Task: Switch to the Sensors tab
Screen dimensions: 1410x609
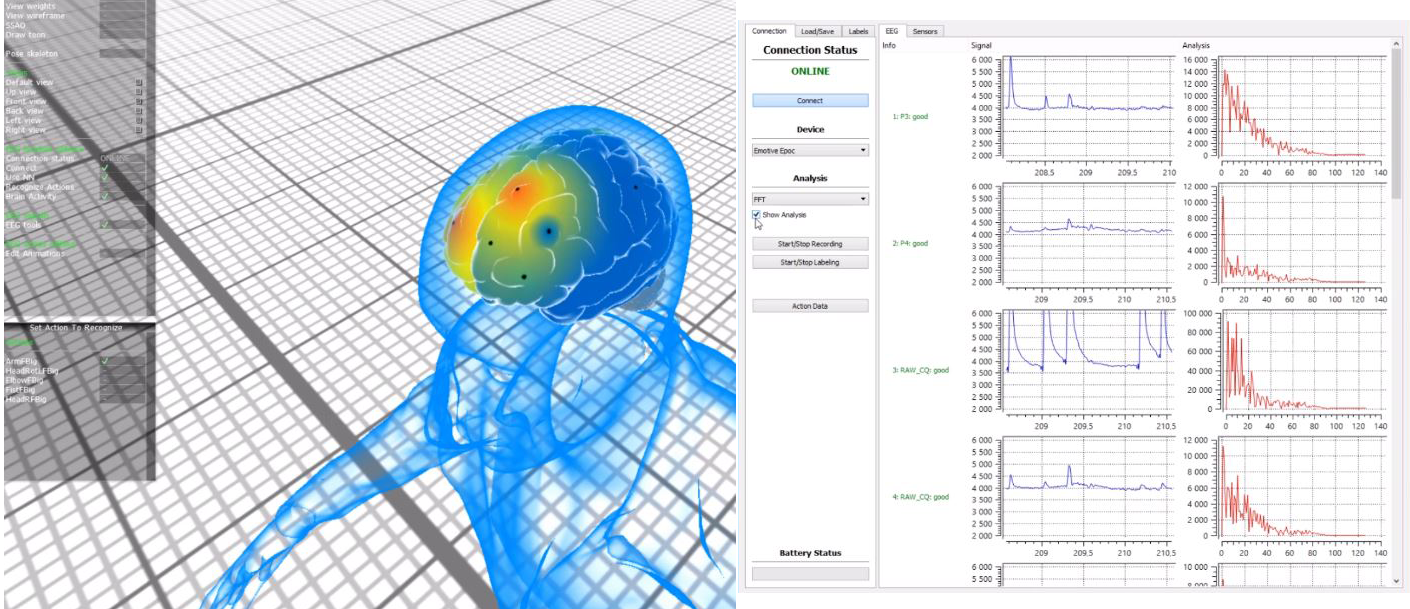Action: point(925,32)
